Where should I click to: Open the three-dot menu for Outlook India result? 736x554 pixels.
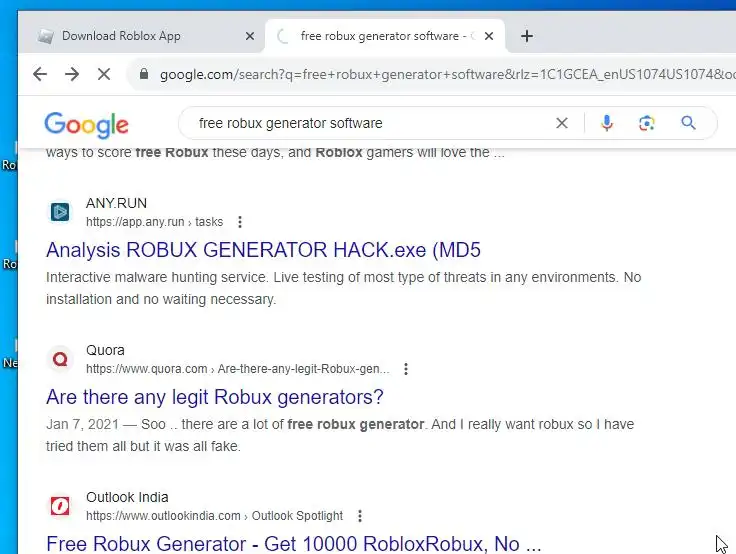pos(360,516)
